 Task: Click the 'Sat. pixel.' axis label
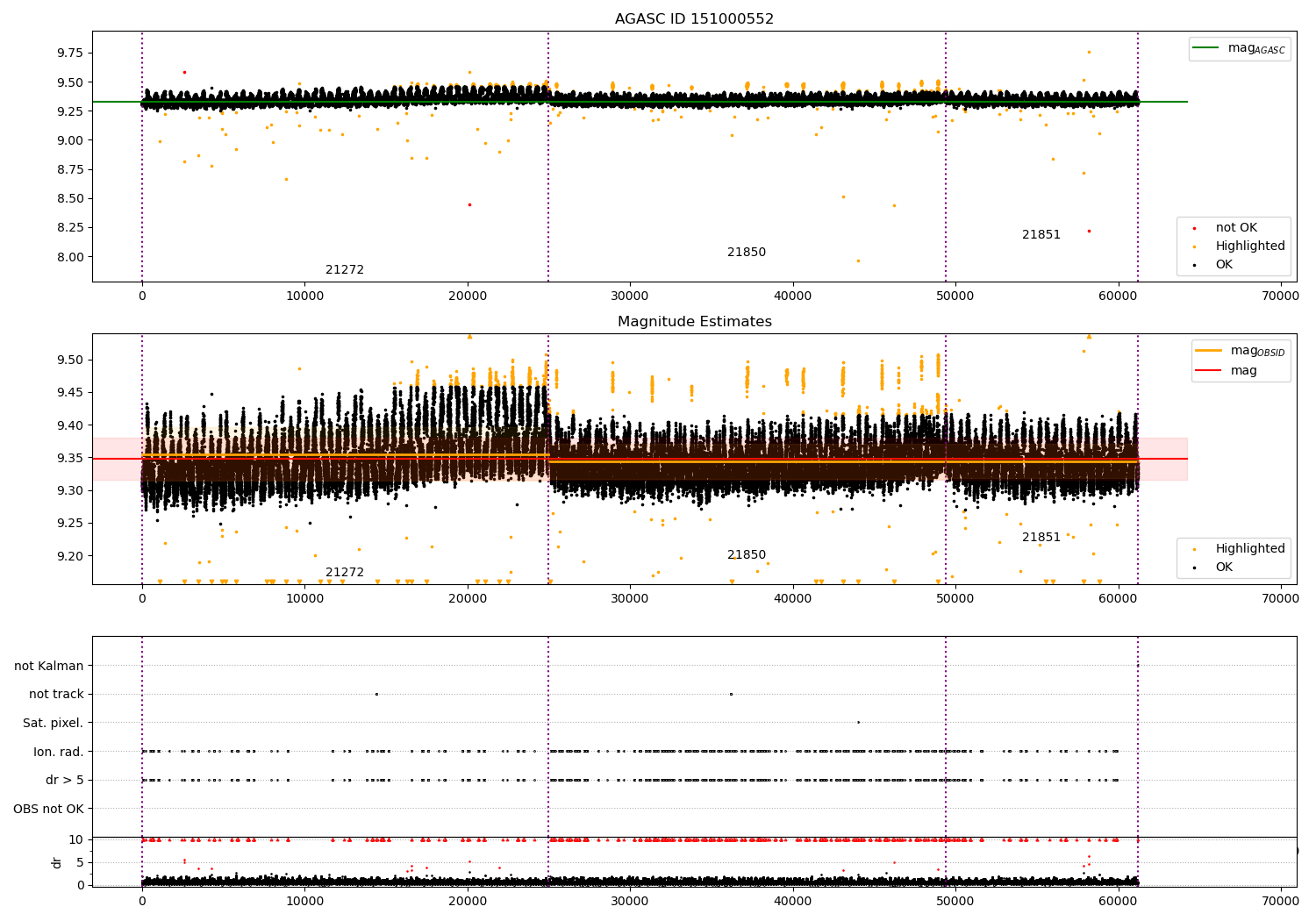[53, 724]
